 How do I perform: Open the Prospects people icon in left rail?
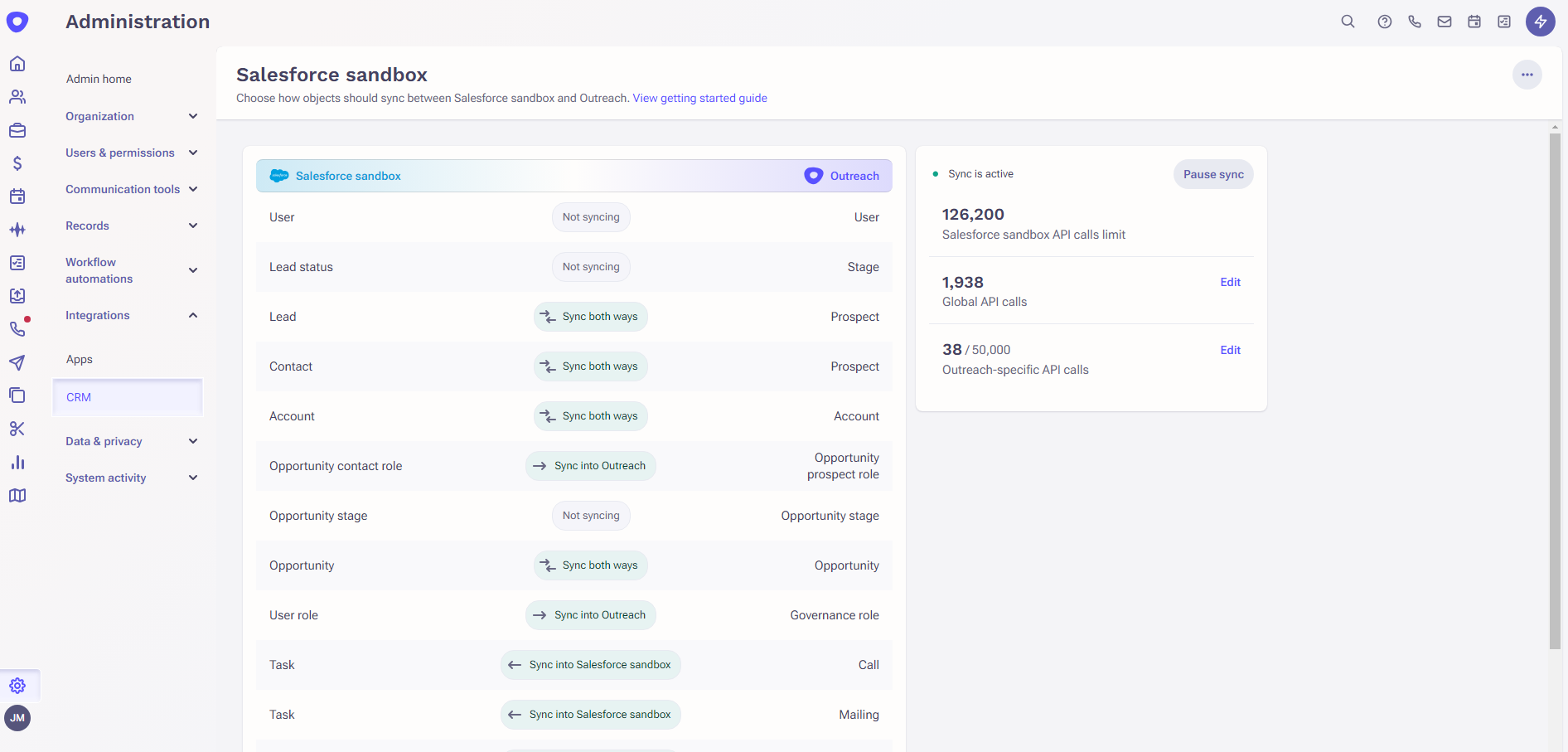[17, 97]
